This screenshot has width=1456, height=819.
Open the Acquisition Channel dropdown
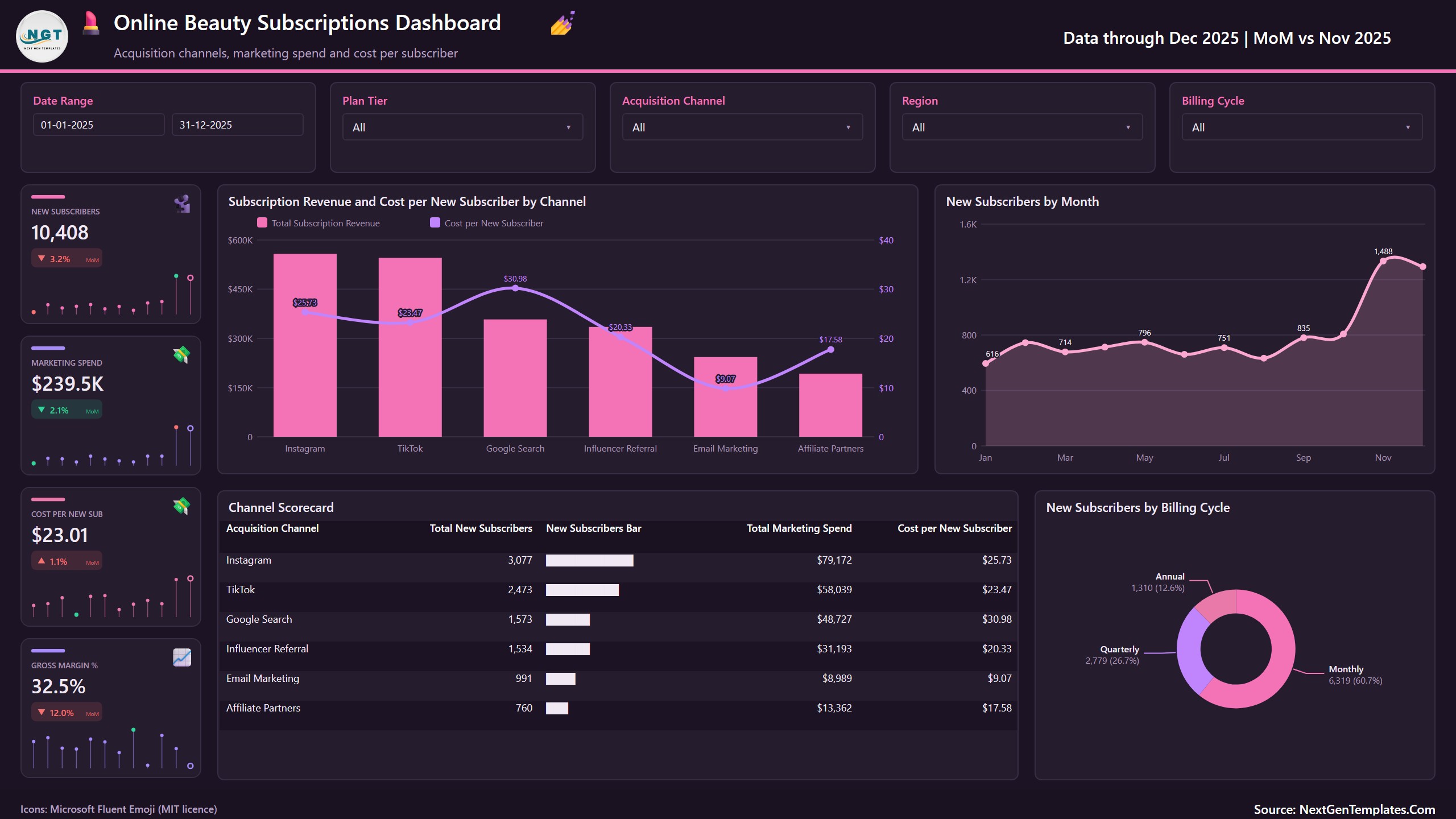tap(742, 127)
